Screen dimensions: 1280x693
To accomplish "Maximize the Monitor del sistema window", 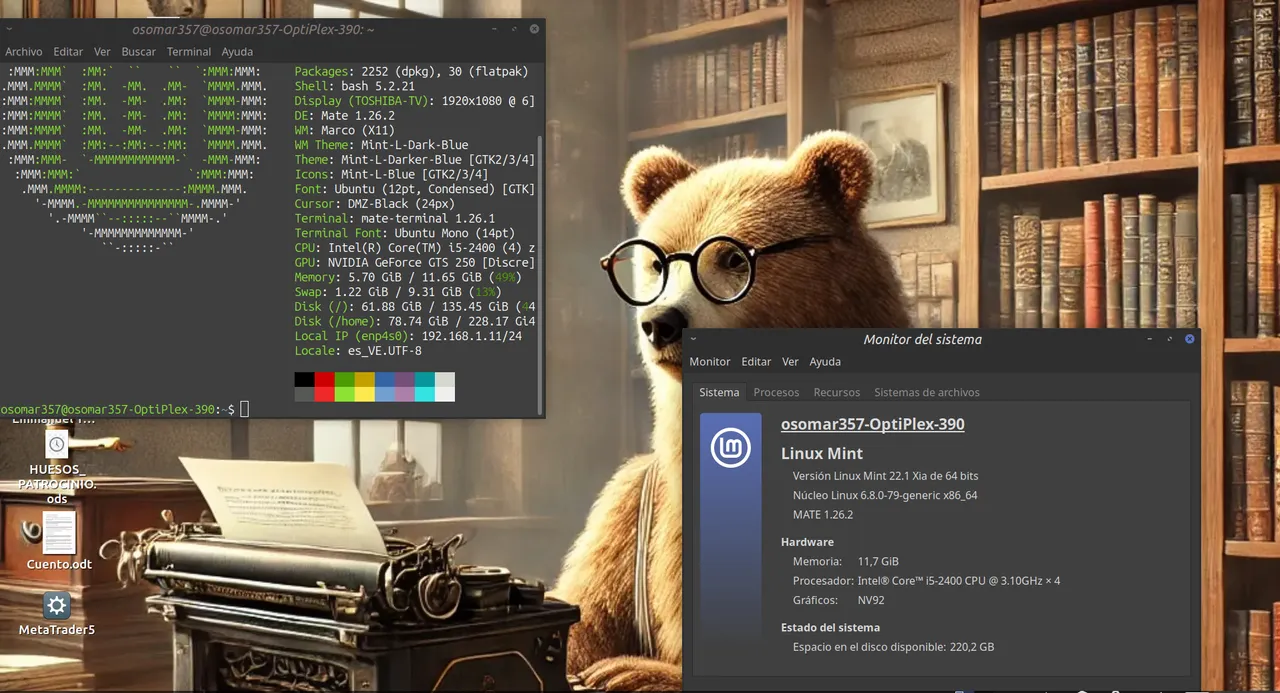I will point(1170,339).
